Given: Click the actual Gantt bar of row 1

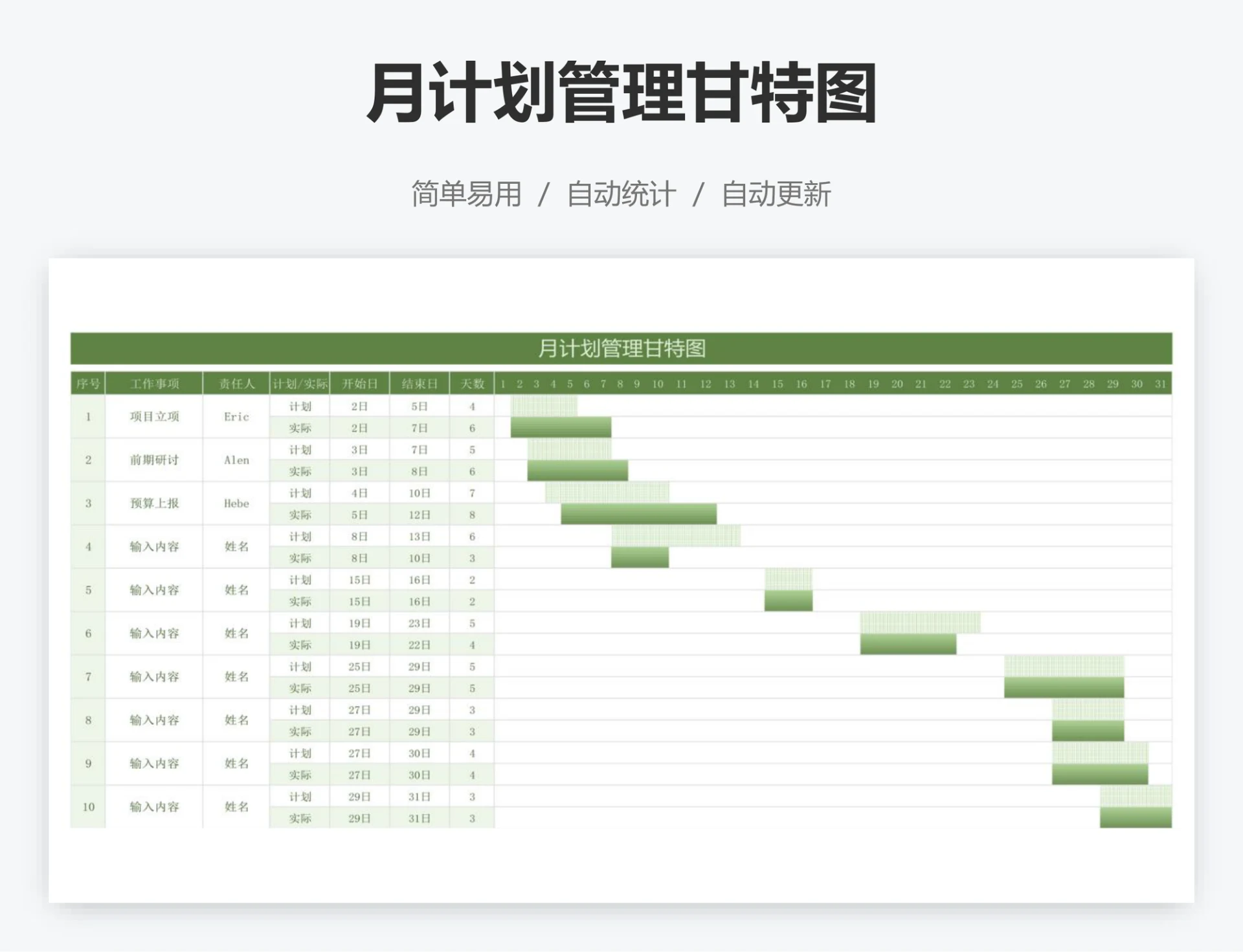Looking at the screenshot, I should coord(560,427).
